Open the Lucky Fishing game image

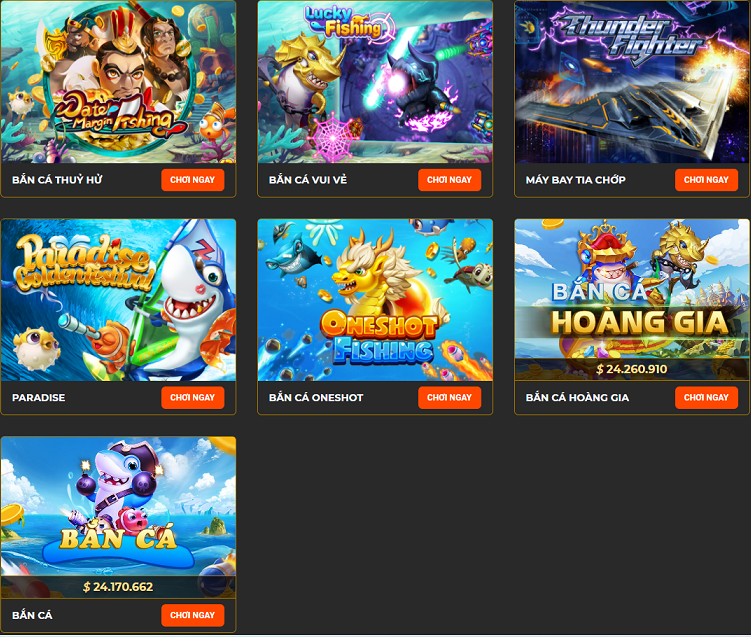click(375, 82)
